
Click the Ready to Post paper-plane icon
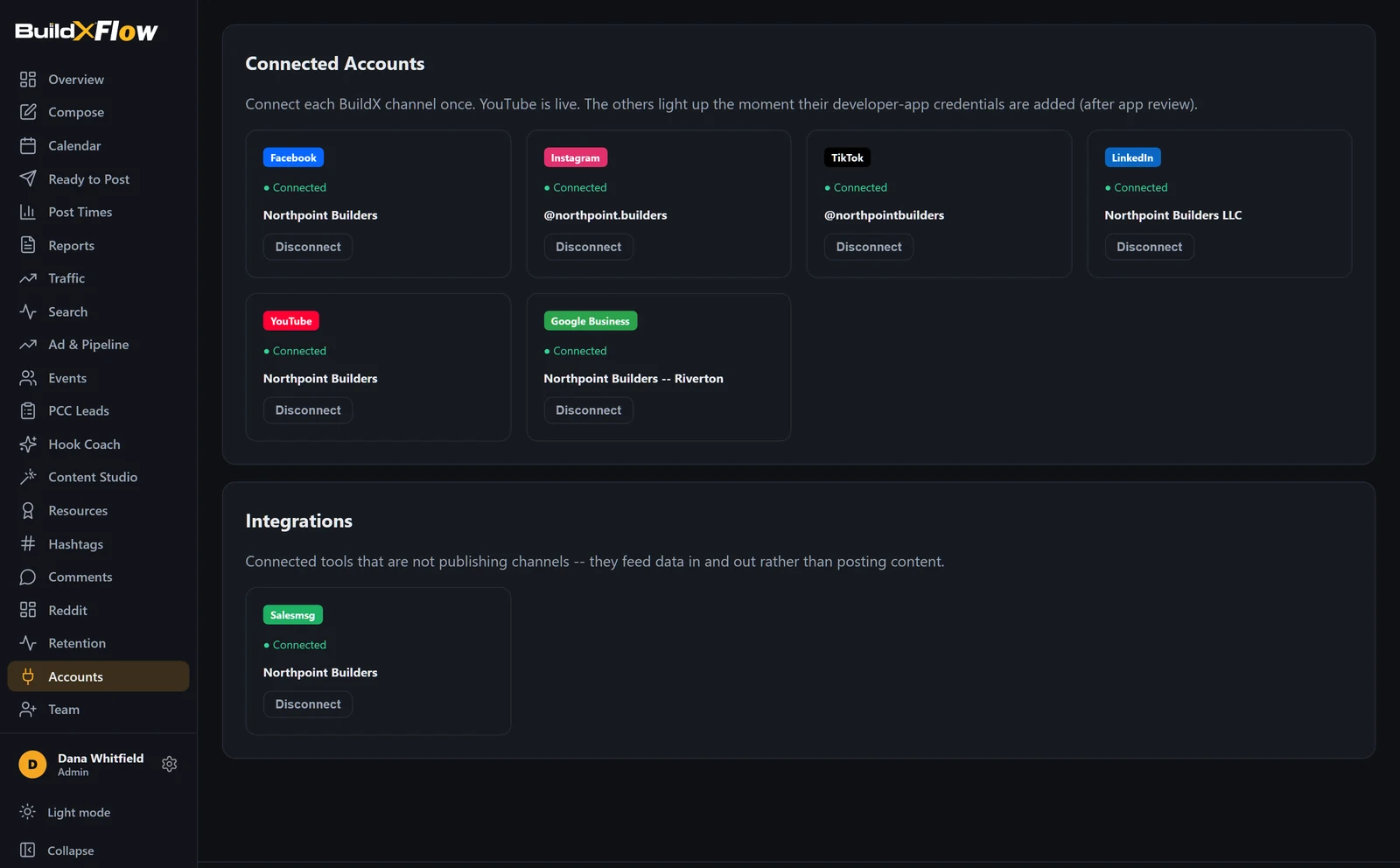point(28,178)
